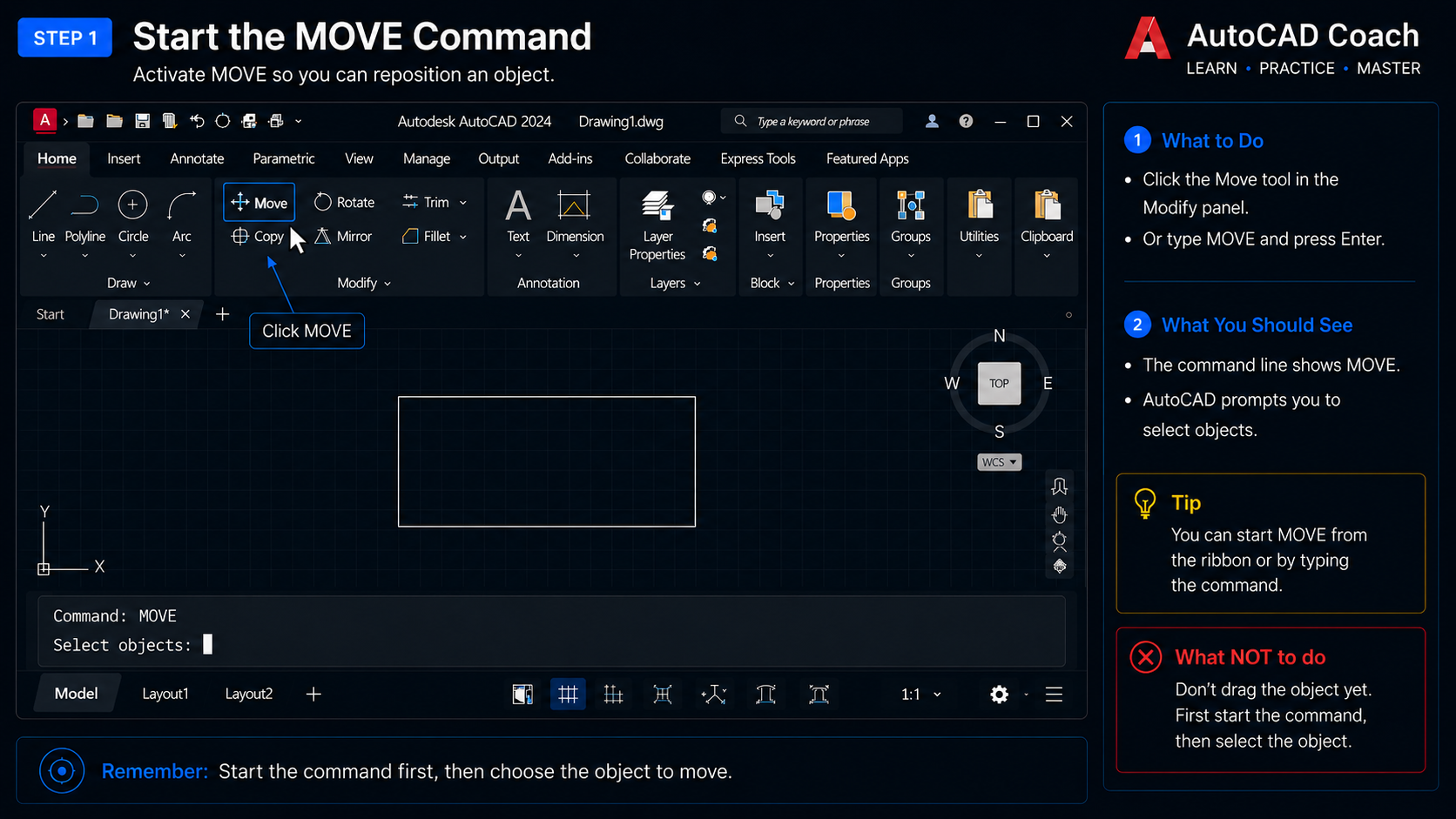This screenshot has height=819, width=1456.
Task: Add a new layout with plus button
Action: tap(313, 694)
